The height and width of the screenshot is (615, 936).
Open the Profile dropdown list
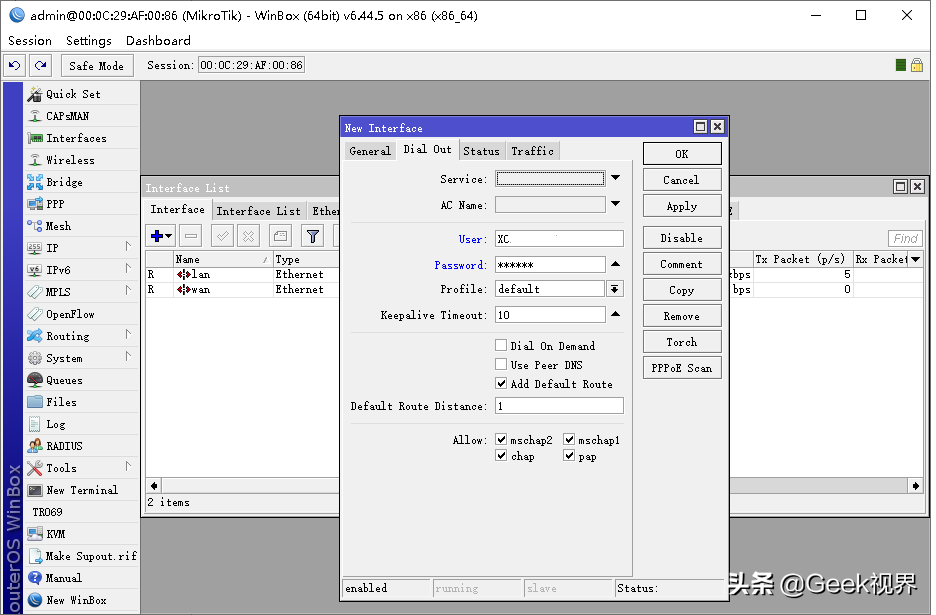coord(614,289)
